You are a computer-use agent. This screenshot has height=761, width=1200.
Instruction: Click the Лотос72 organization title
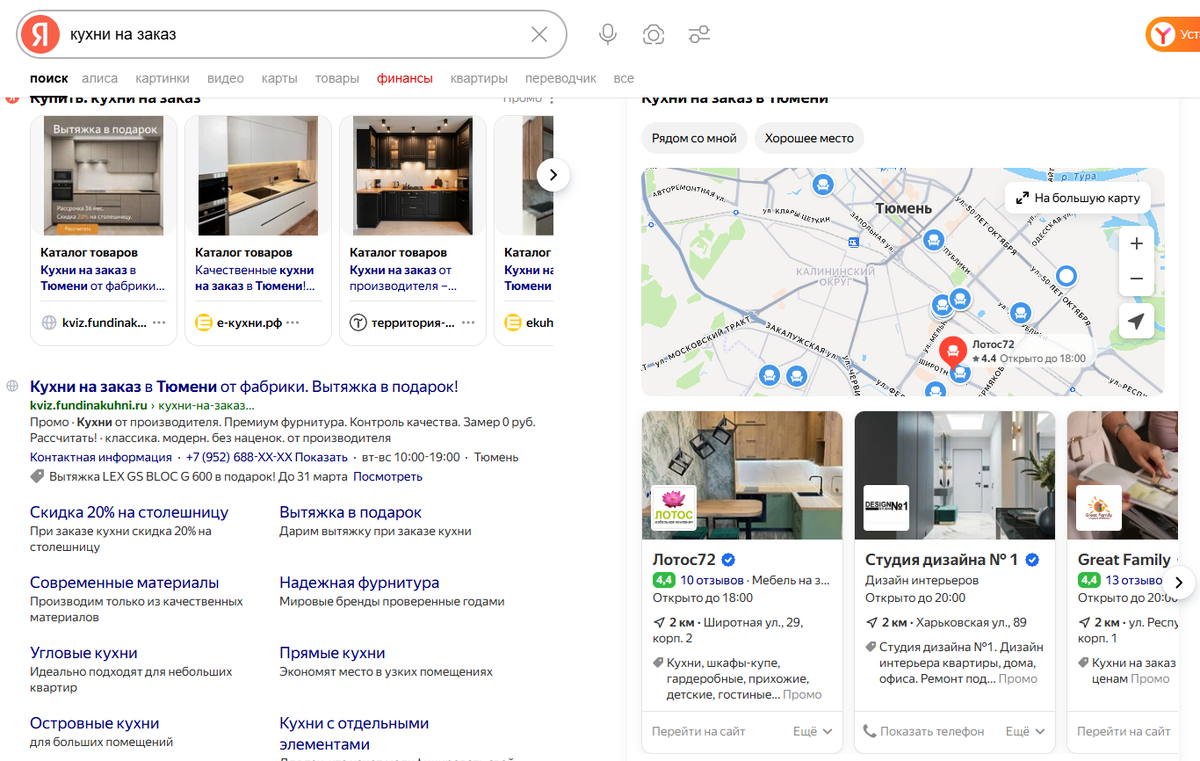click(x=684, y=559)
